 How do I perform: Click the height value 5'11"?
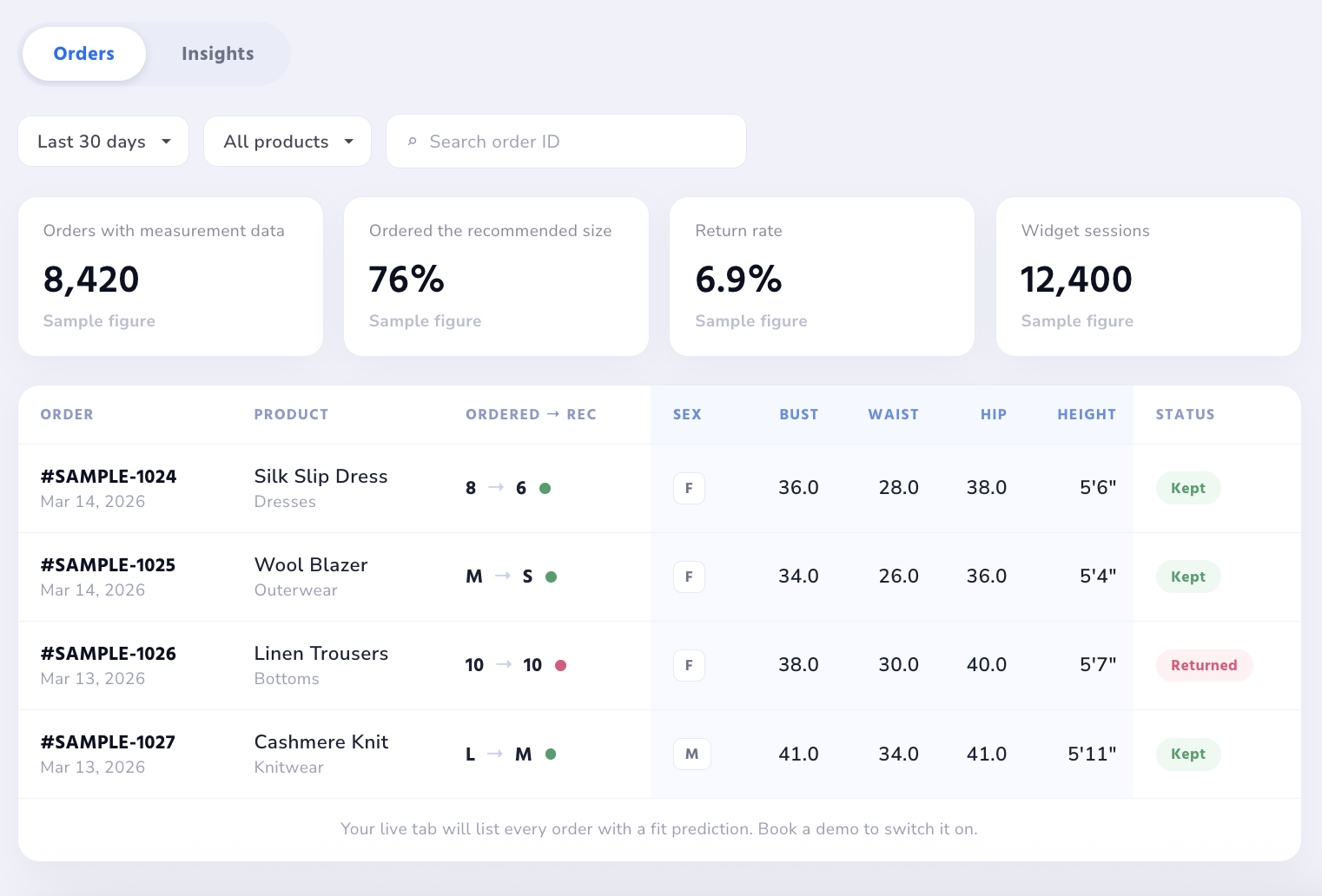point(1092,754)
